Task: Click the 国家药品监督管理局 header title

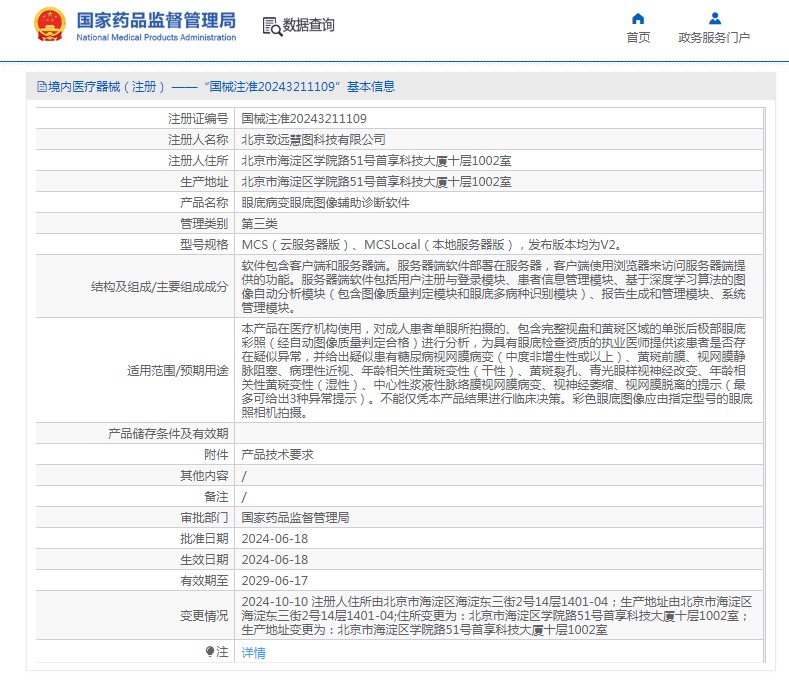Action: click(x=156, y=20)
